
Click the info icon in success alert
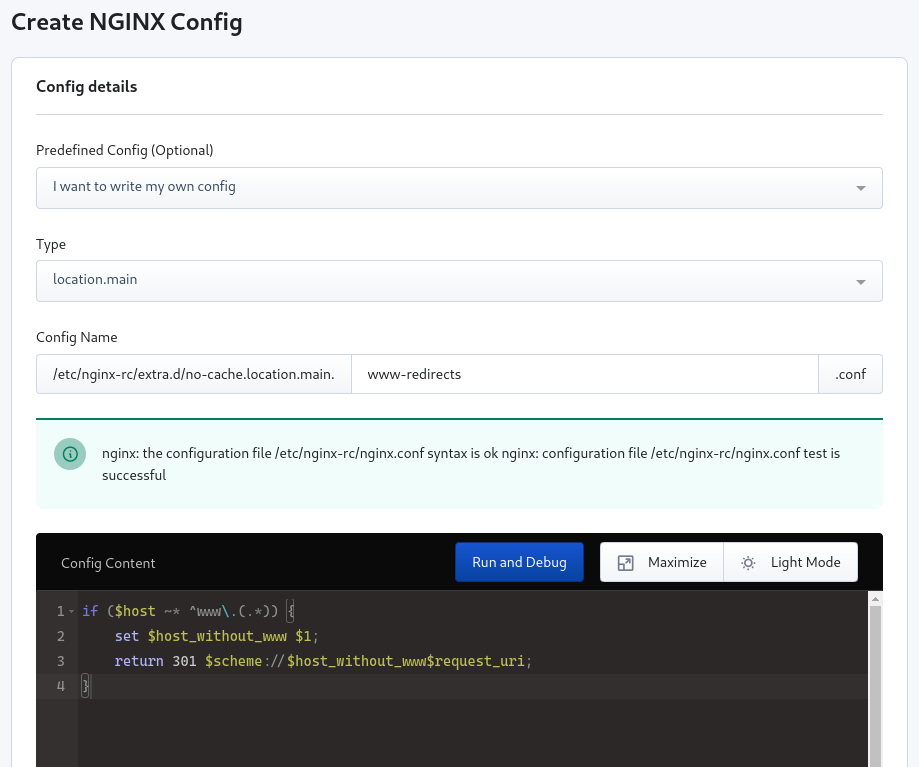[70, 454]
